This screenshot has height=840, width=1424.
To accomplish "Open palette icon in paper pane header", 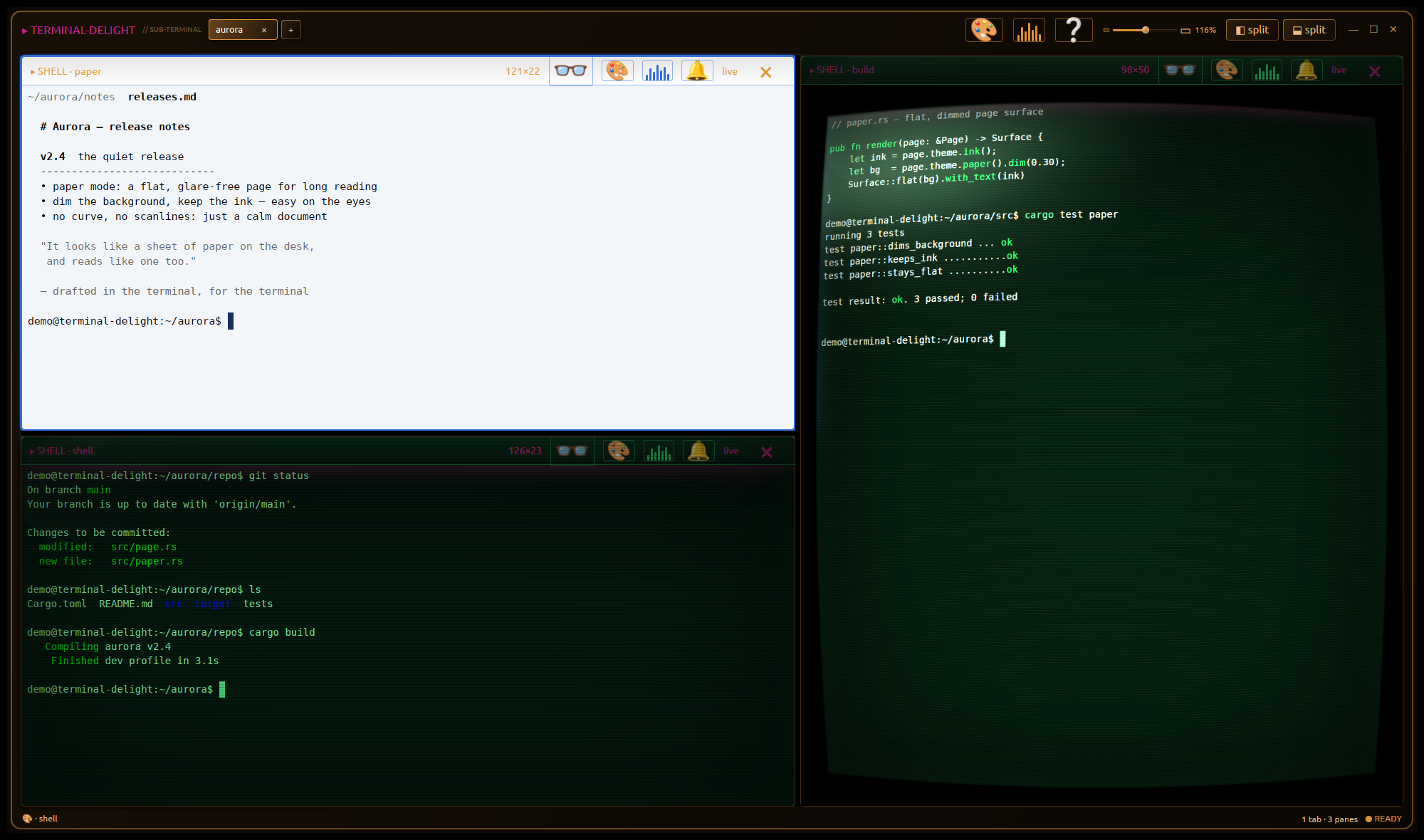I will click(617, 71).
